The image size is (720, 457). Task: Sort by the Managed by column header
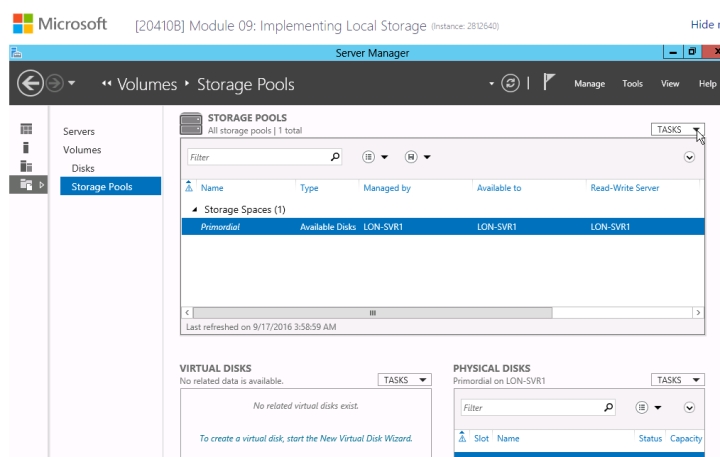pyautogui.click(x=386, y=187)
